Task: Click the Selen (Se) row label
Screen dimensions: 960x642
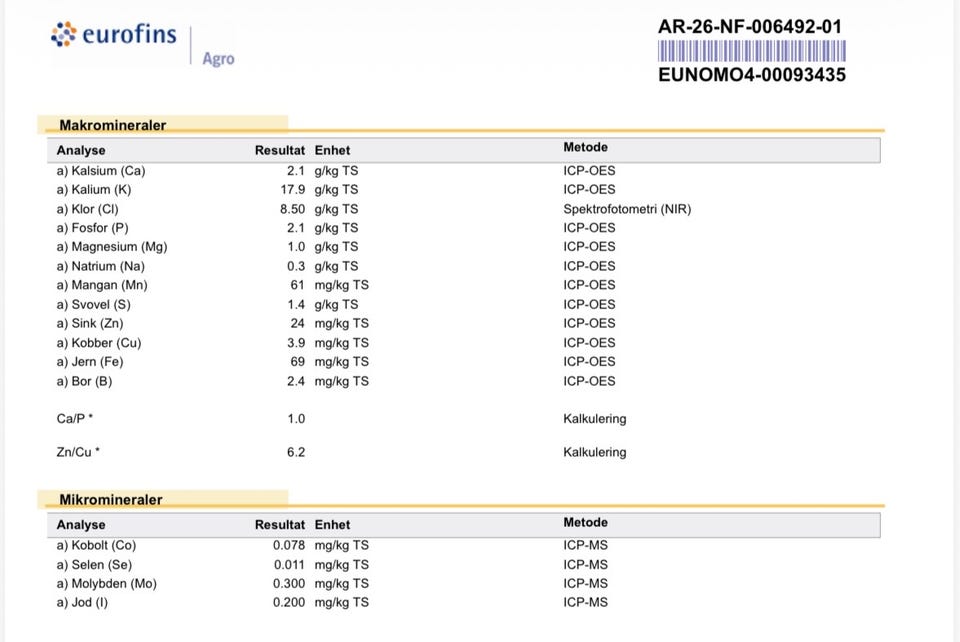Action: point(94,565)
